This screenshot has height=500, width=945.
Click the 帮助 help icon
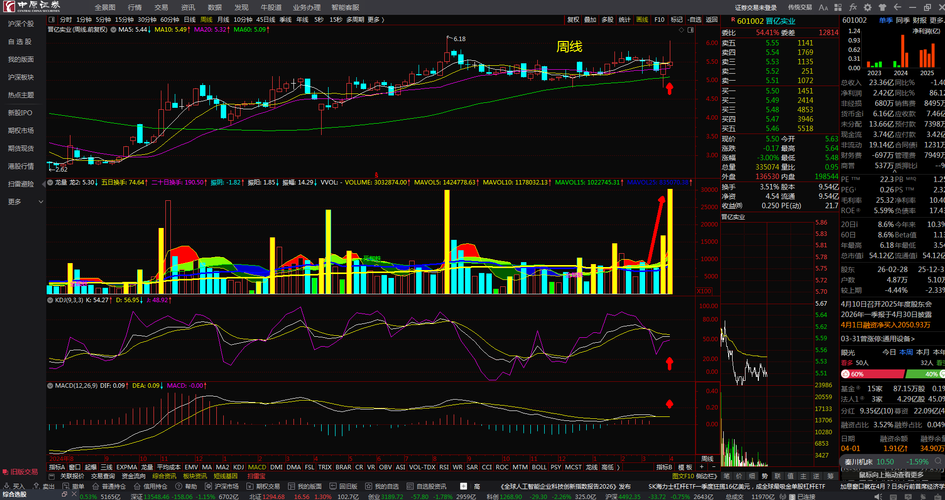178,485
